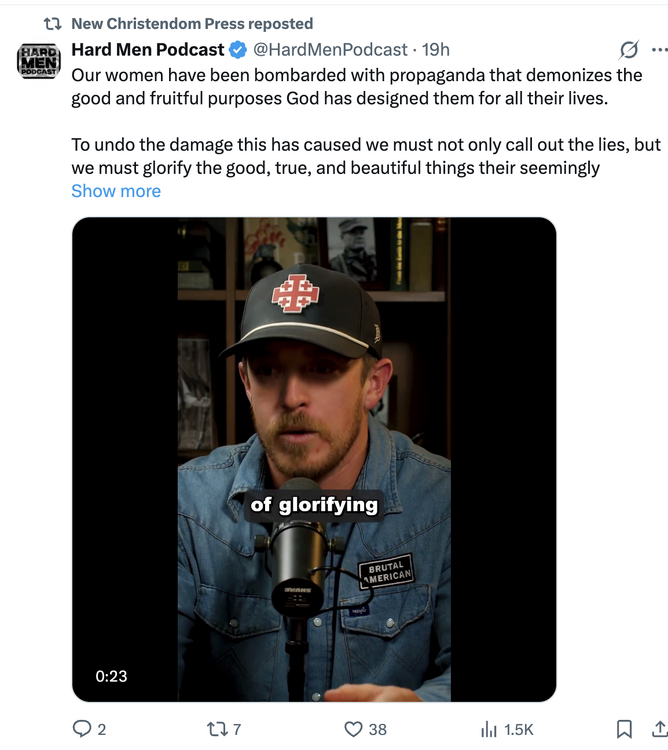Open the three-dot More options menu
This screenshot has width=668, height=750.
coord(658,49)
